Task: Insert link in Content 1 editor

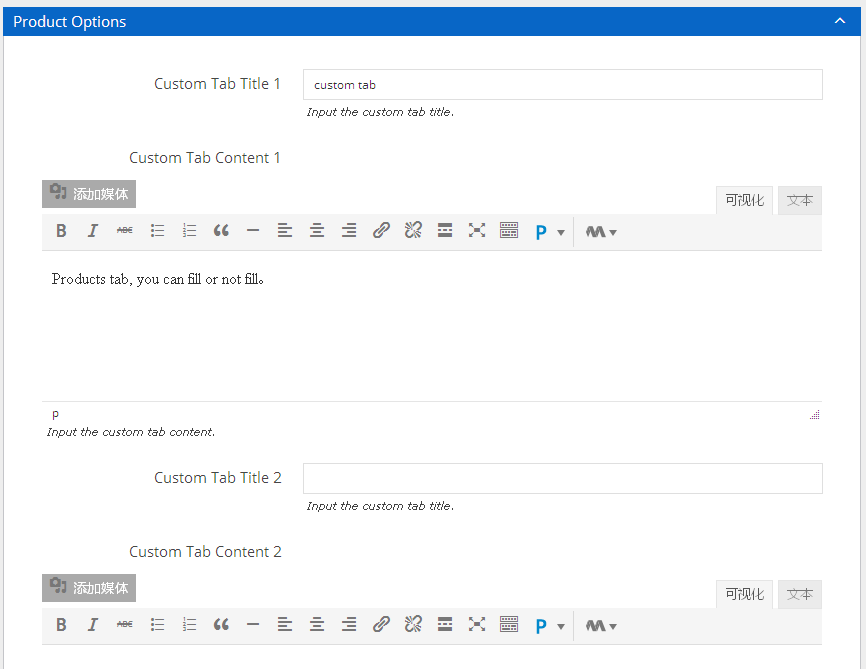Action: click(x=381, y=231)
